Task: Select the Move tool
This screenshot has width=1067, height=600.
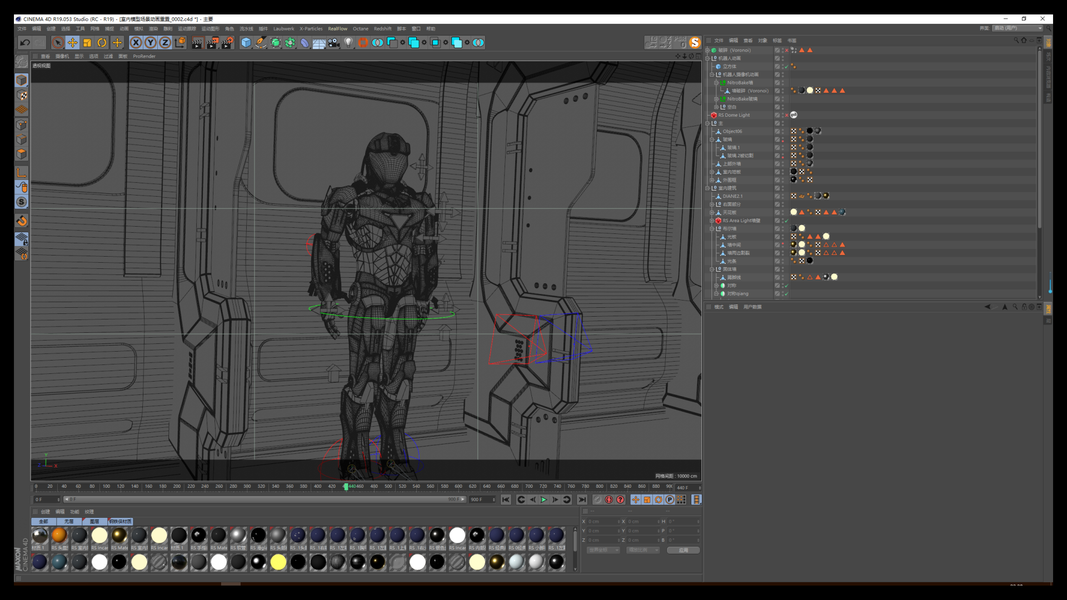Action: pos(72,43)
